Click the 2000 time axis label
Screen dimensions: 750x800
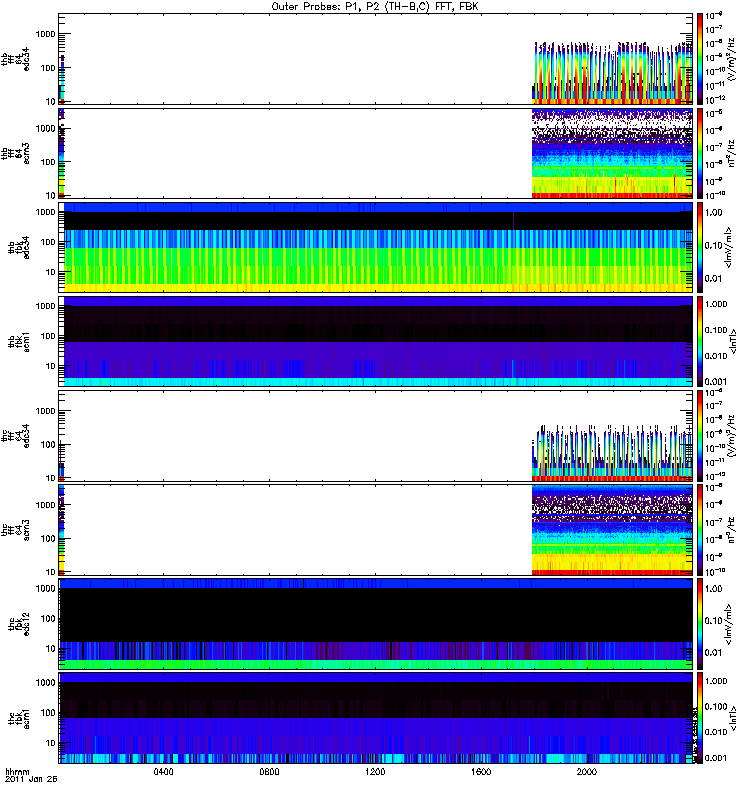click(x=587, y=771)
